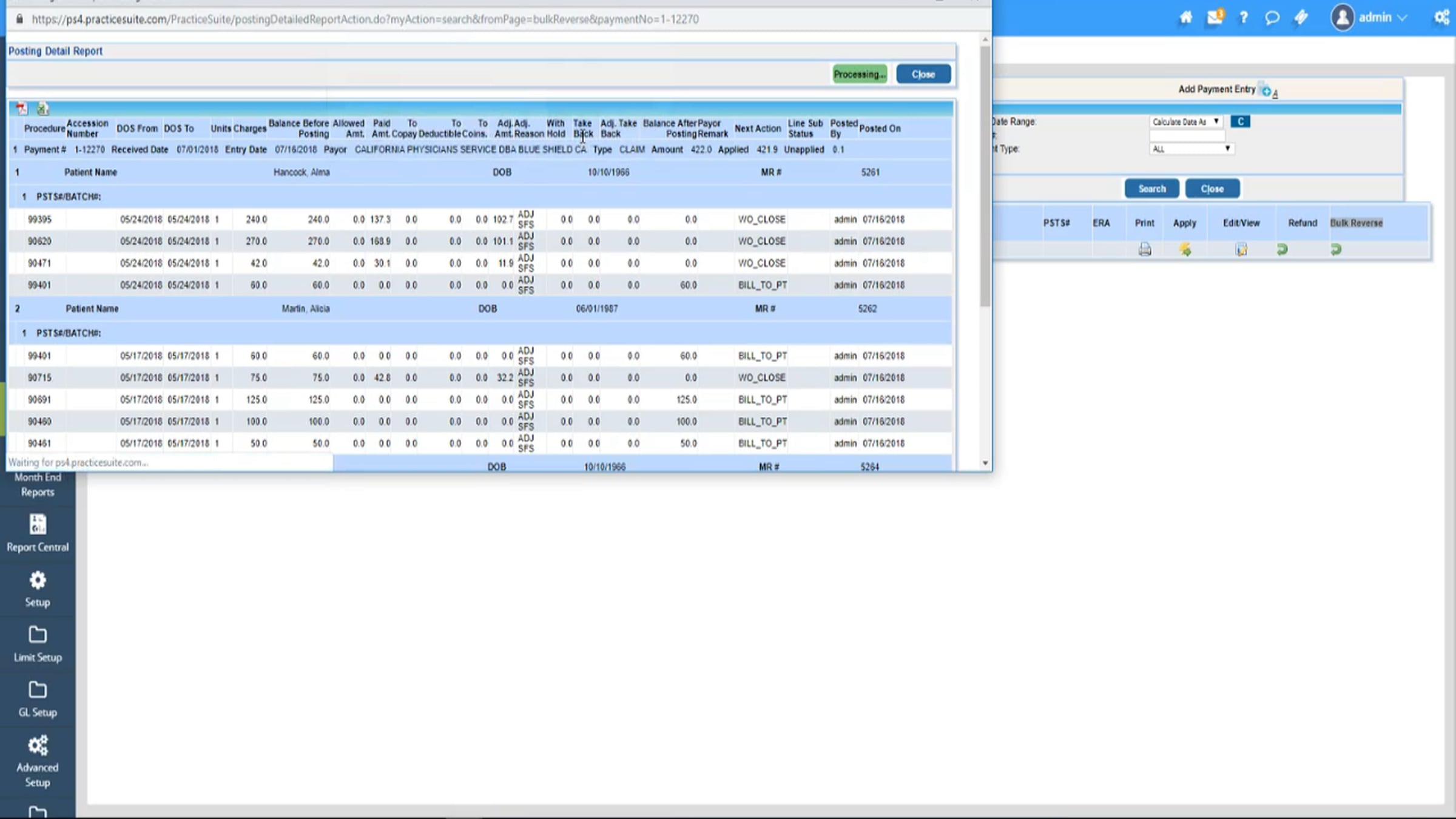
Task: Open the payment Type ALL dropdown
Action: click(1191, 149)
